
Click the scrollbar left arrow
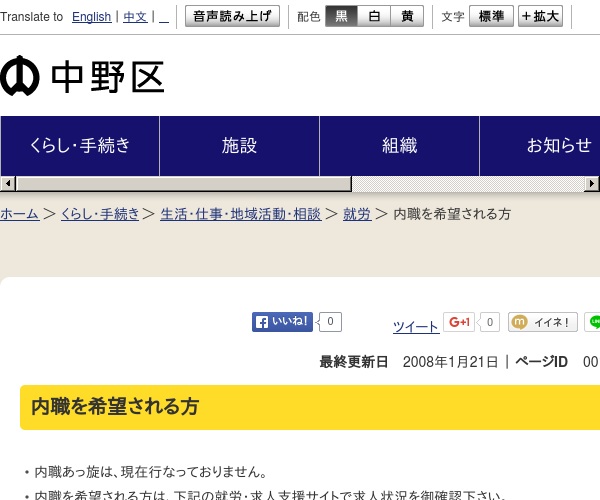[8, 184]
